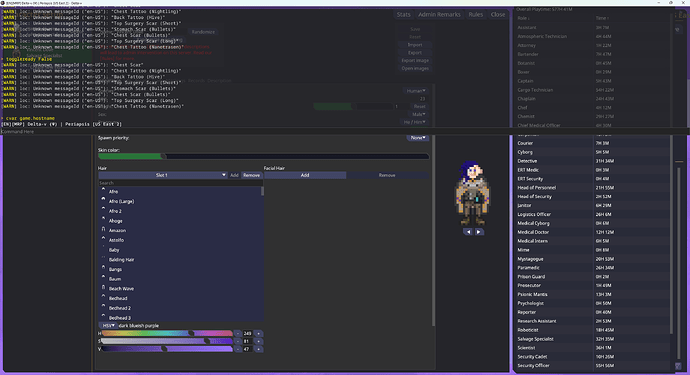
Task: Click the hair Search input field
Action: [x=180, y=183]
